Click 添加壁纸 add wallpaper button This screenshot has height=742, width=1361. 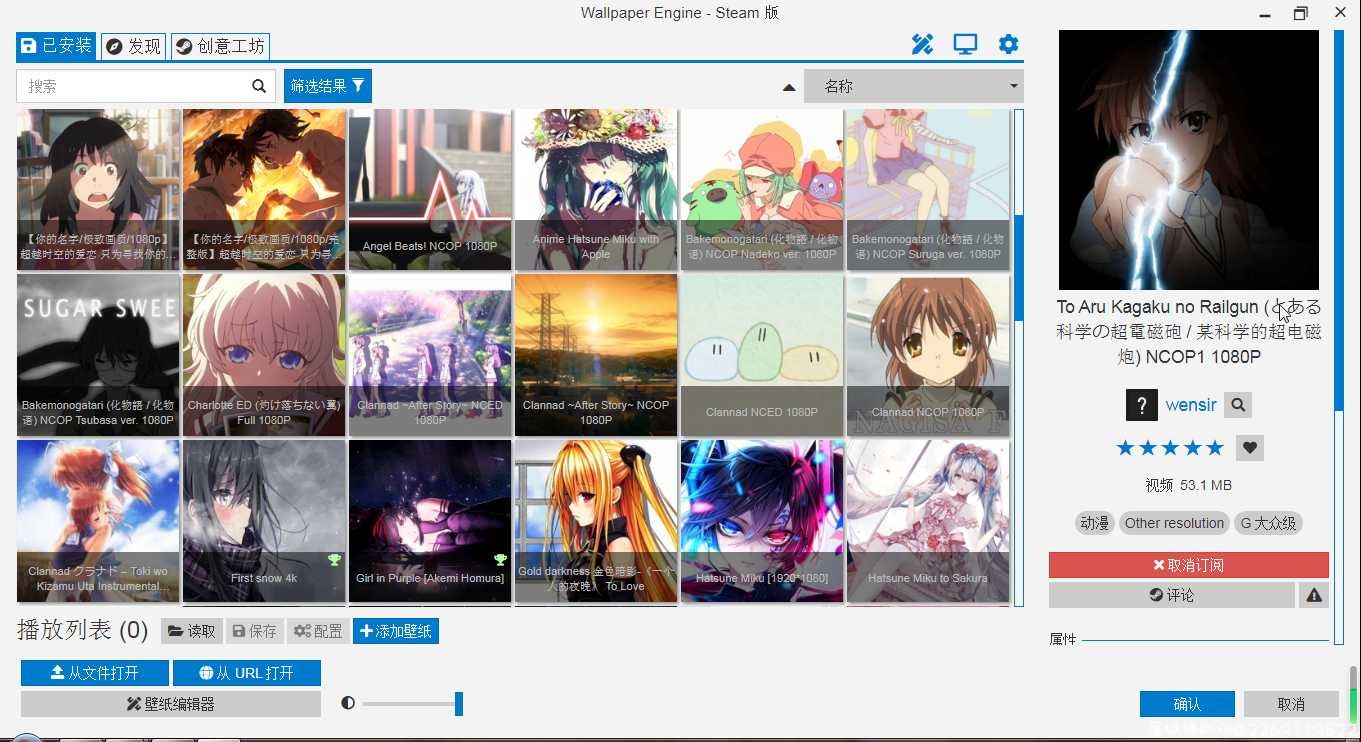396,631
